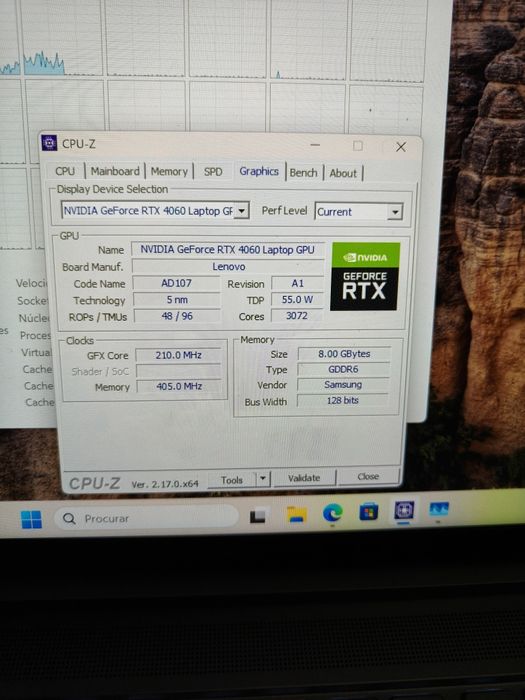Open the Mainboard tab
The width and height of the screenshot is (525, 700).
[x=115, y=171]
